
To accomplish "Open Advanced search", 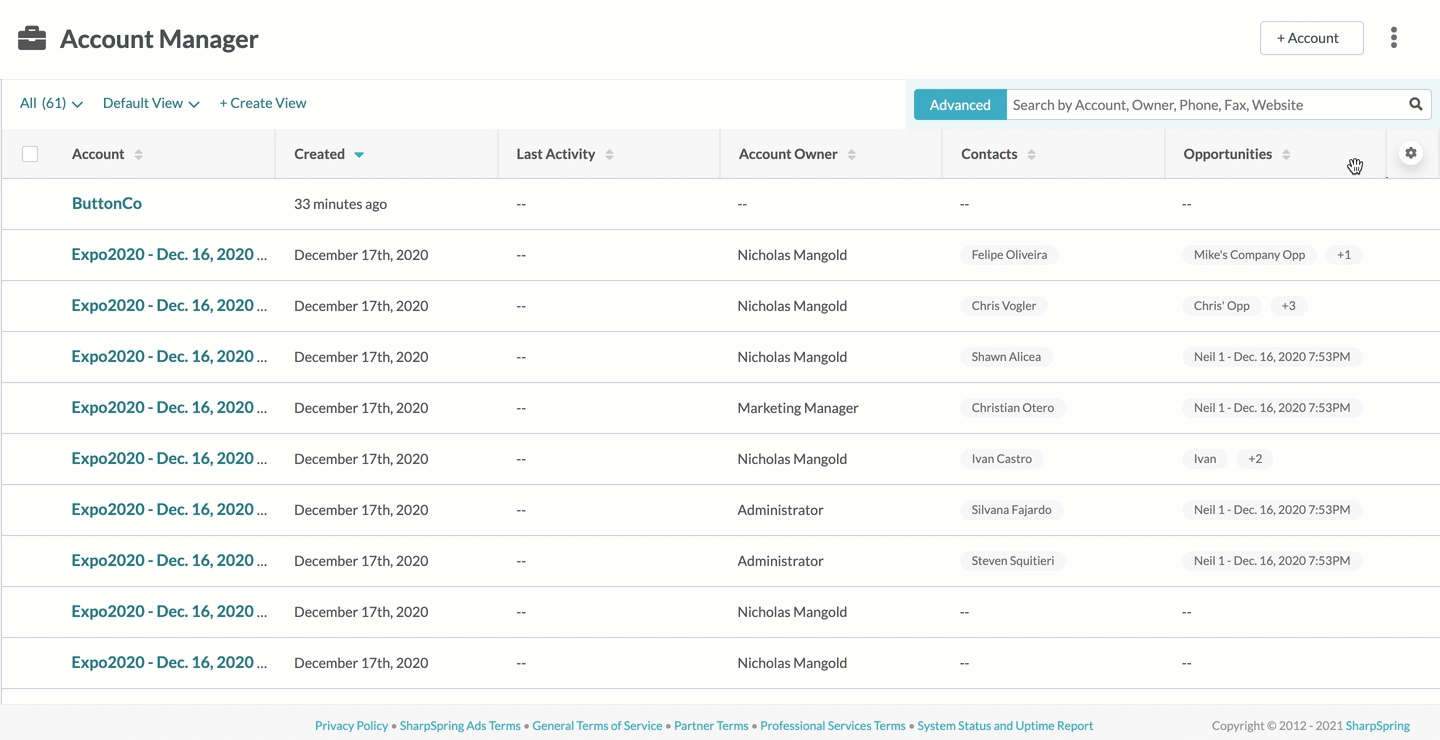I will coord(960,104).
